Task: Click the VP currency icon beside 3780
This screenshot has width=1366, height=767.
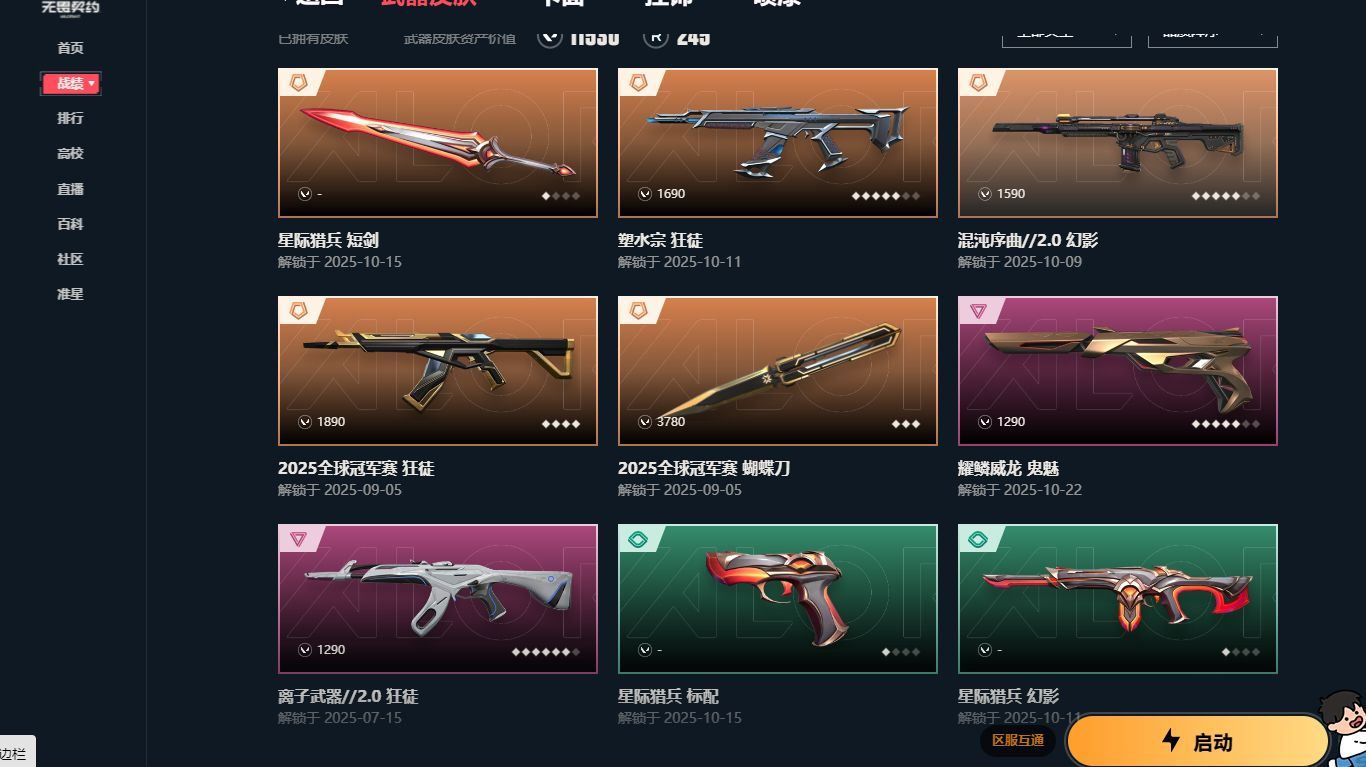Action: tap(645, 422)
